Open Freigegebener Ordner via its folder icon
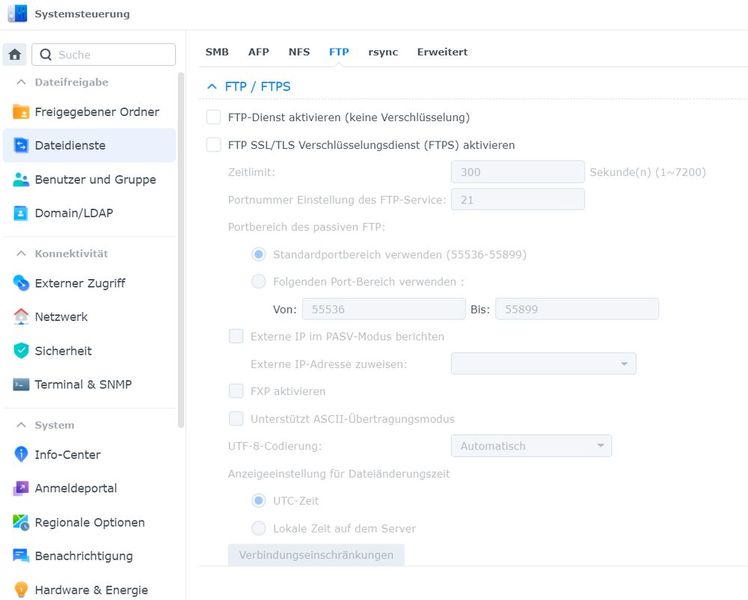 (x=21, y=112)
